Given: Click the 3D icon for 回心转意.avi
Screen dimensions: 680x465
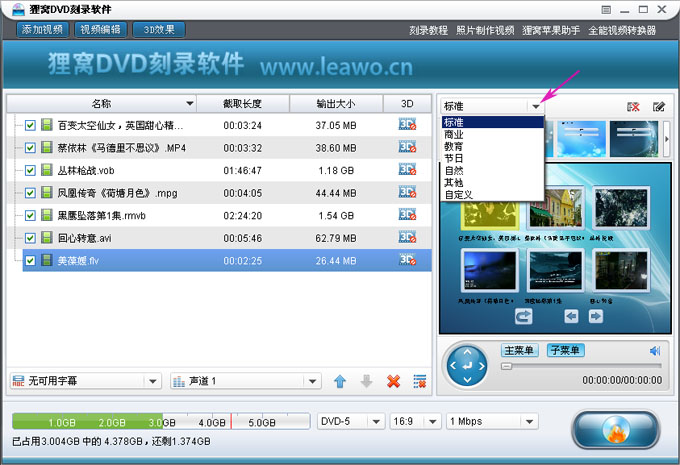Looking at the screenshot, I should click(x=407, y=237).
